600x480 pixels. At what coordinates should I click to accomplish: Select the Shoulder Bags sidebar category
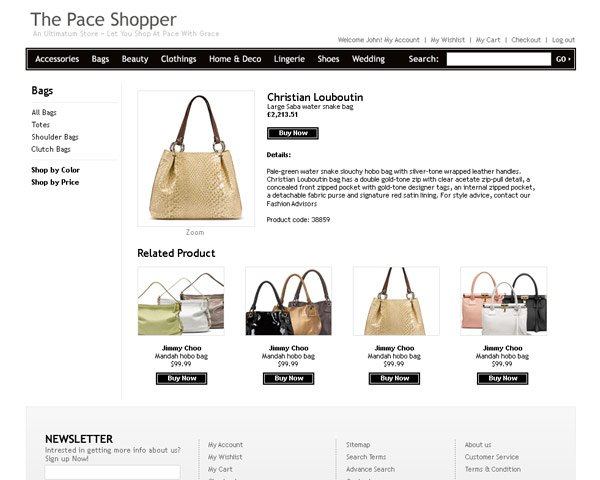(55, 137)
